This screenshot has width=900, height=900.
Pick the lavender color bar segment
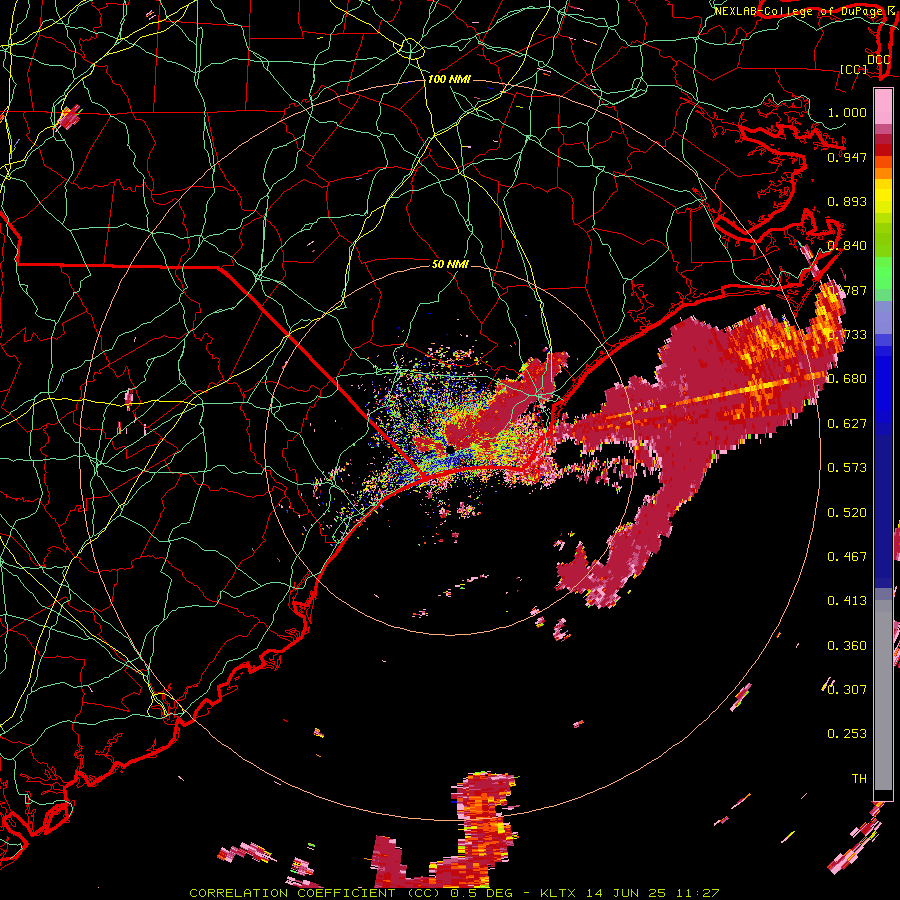[x=883, y=317]
